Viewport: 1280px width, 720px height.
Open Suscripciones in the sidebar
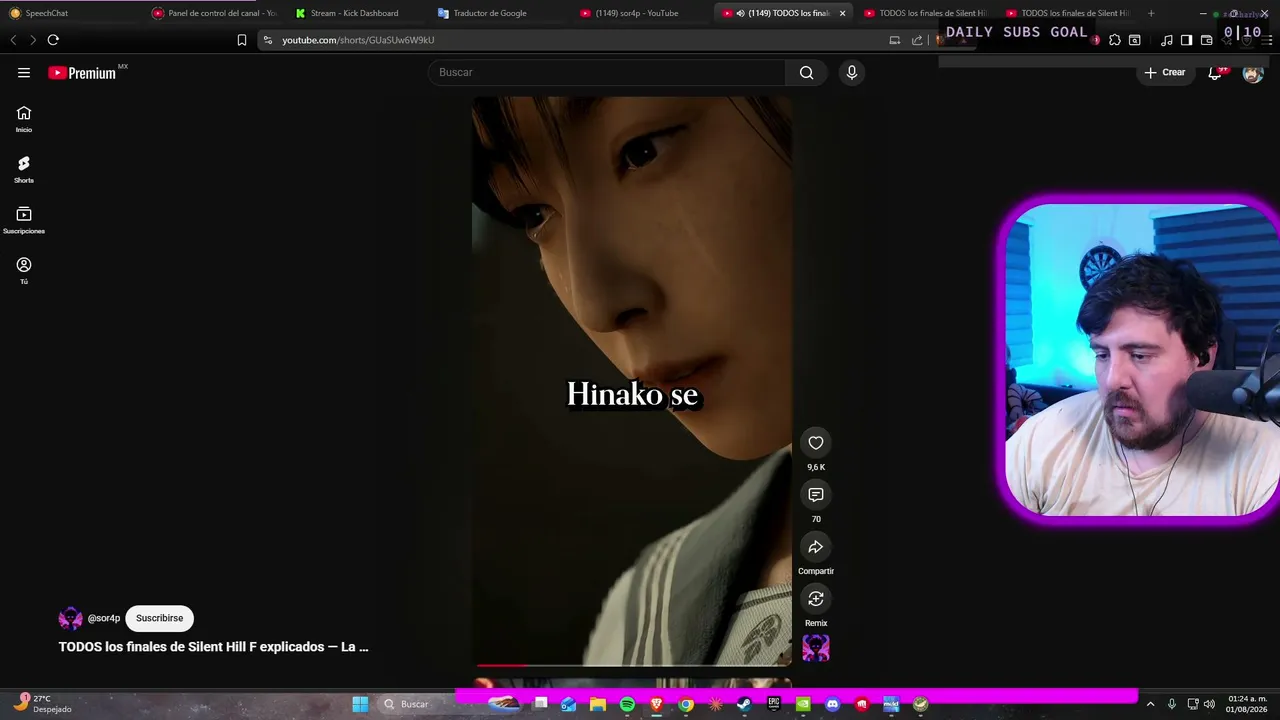coord(24,220)
